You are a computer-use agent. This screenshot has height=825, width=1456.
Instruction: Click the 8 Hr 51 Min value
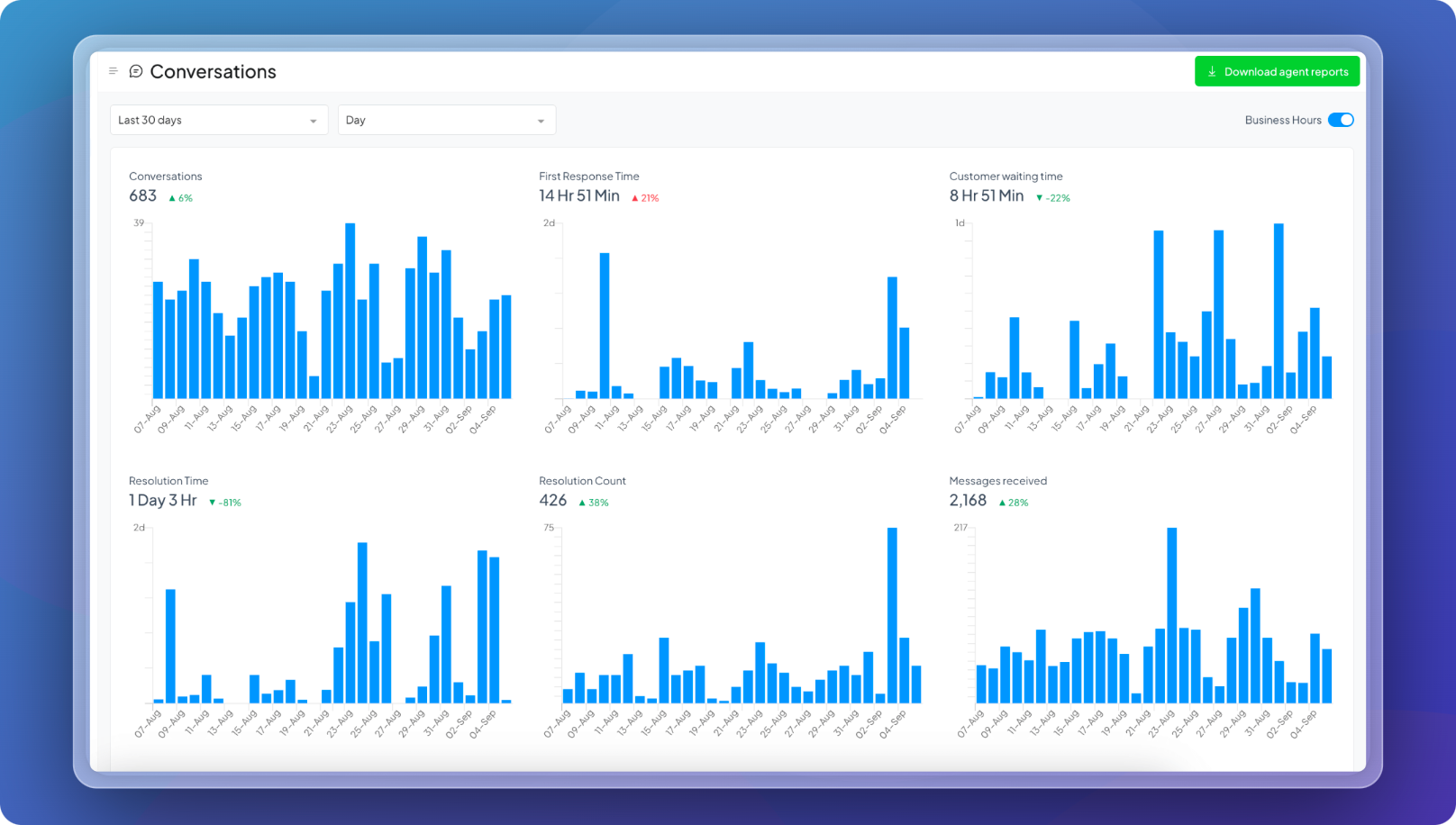click(987, 196)
